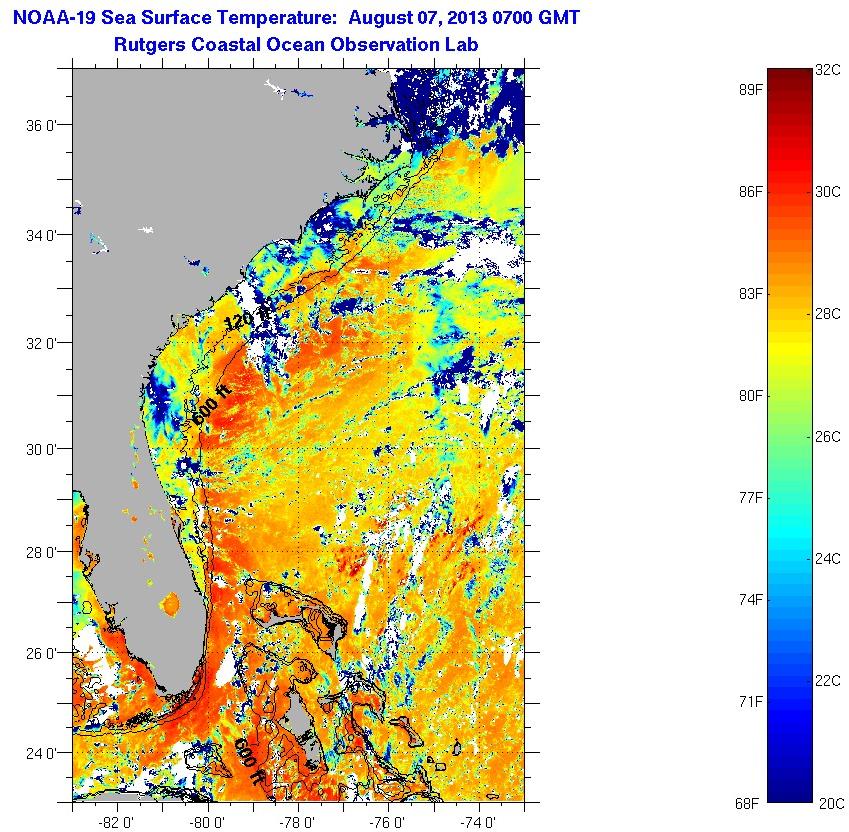
Task: Click the 30C colorbar label
Action: click(828, 192)
